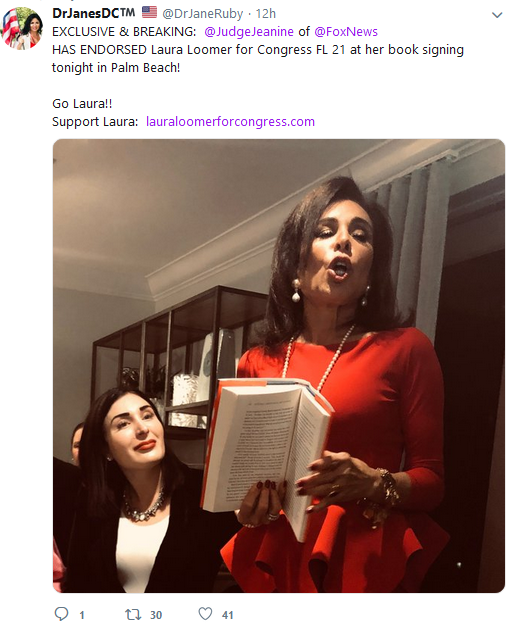
Task: Click the retweet count 30
Action: click(x=156, y=615)
